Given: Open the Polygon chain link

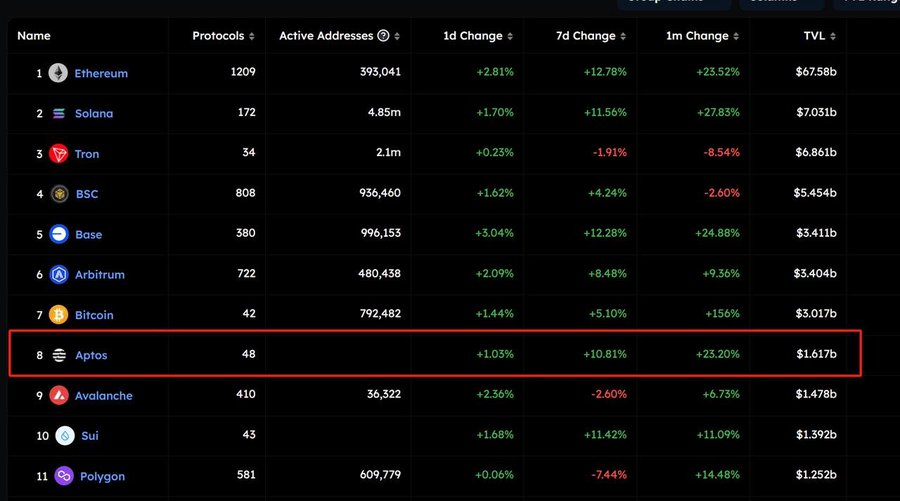Looking at the screenshot, I should [x=102, y=476].
